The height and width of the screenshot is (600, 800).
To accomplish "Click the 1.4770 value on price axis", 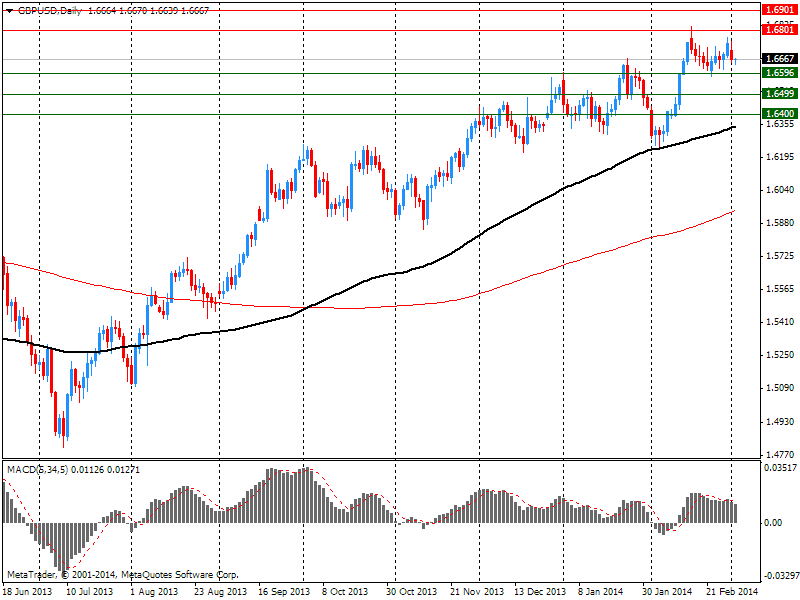I will coord(778,454).
